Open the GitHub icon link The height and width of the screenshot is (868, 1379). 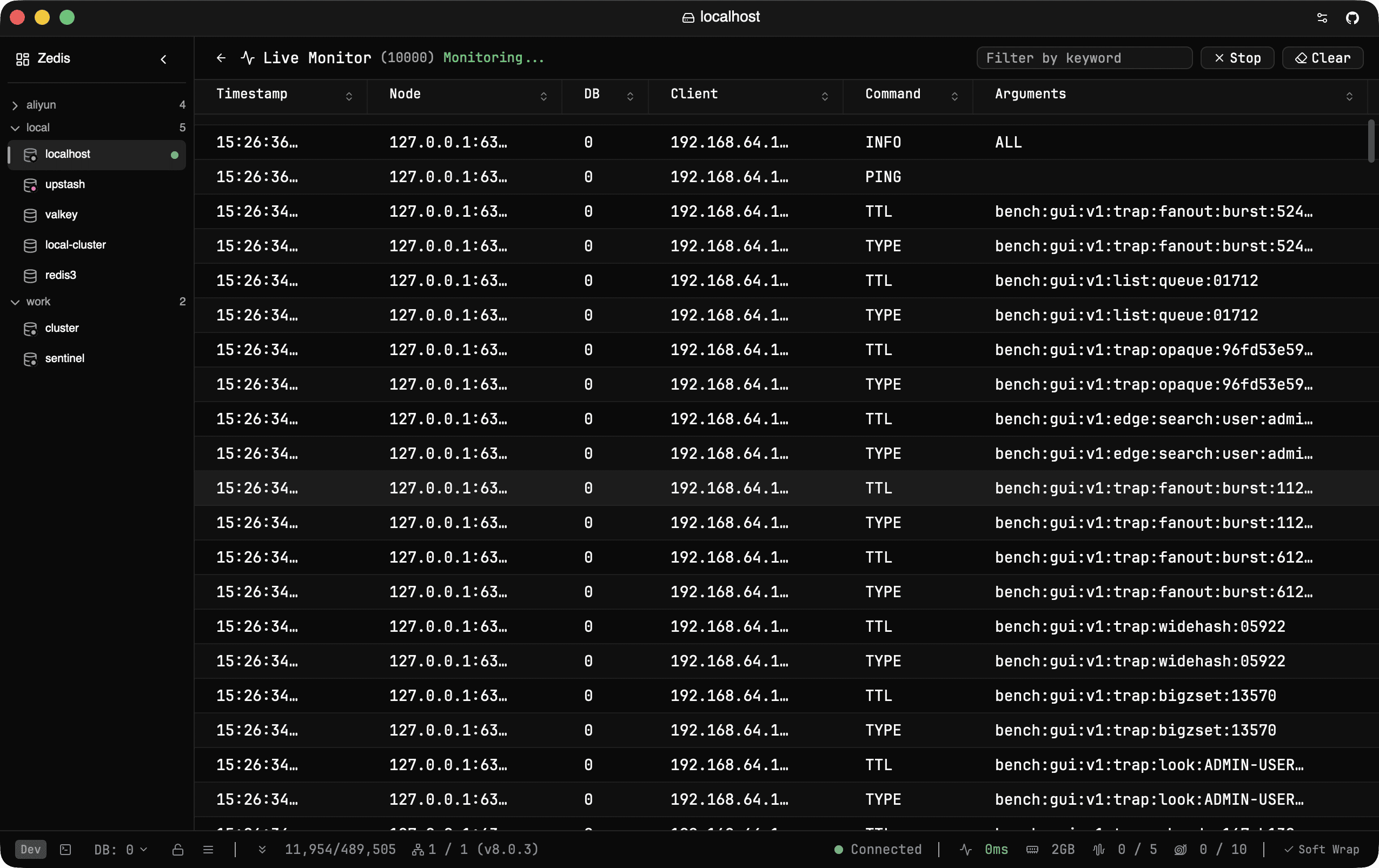click(x=1352, y=18)
